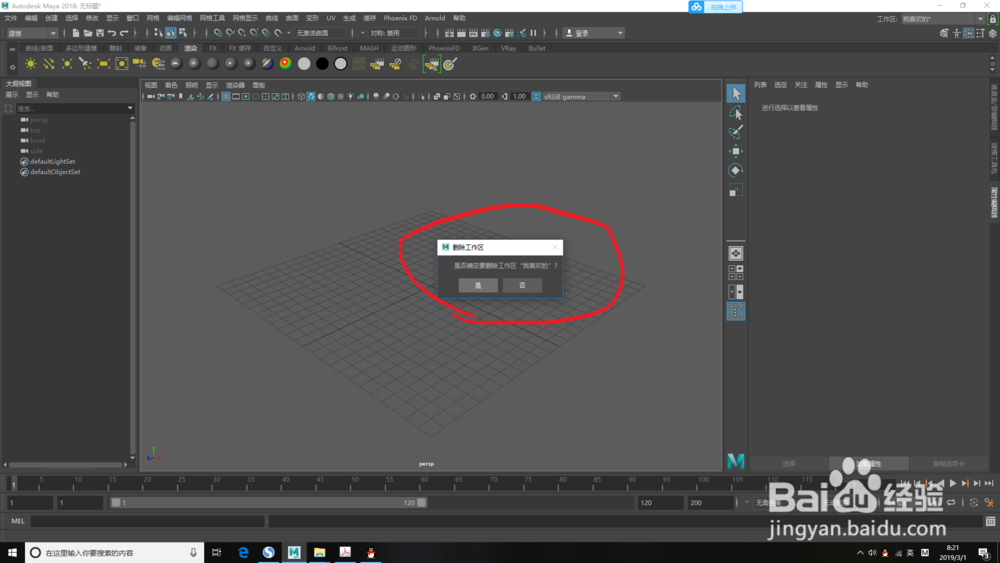
Task: Switch to the four view layout button
Action: click(x=735, y=273)
